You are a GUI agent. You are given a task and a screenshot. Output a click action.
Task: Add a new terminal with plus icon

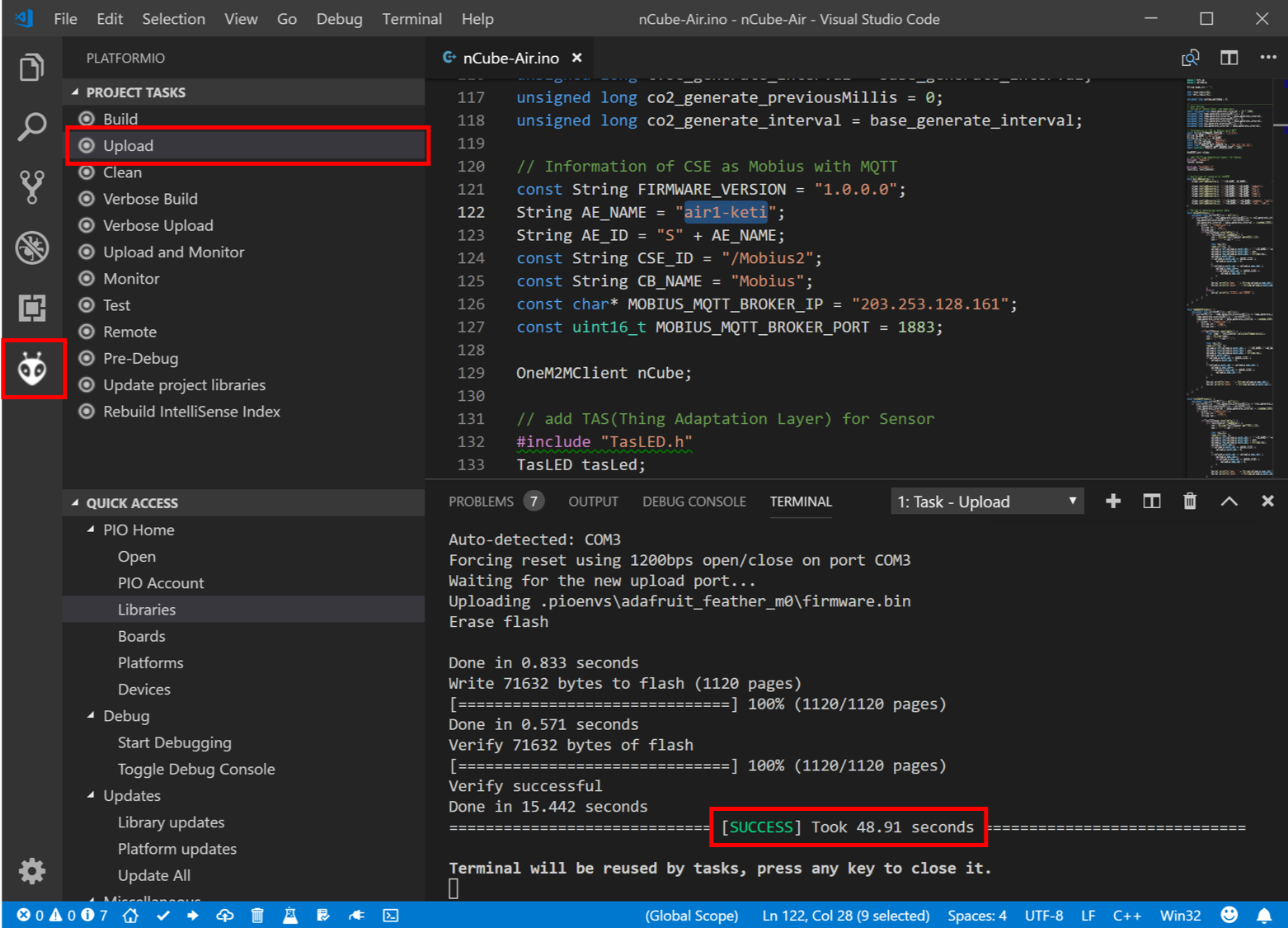click(1113, 501)
